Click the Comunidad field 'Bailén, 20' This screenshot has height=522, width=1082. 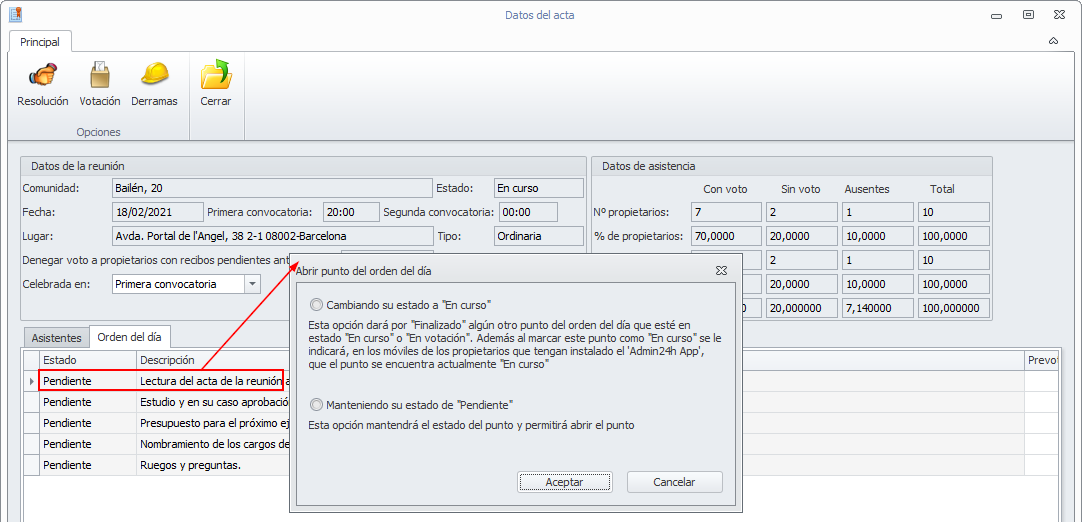pyautogui.click(x=272, y=188)
